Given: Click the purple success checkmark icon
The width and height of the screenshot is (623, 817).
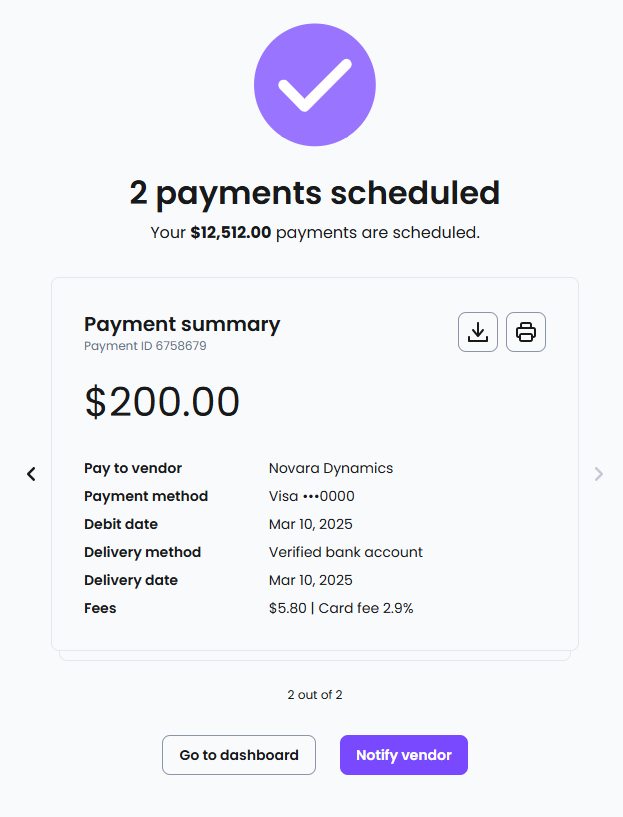Looking at the screenshot, I should click(x=315, y=85).
